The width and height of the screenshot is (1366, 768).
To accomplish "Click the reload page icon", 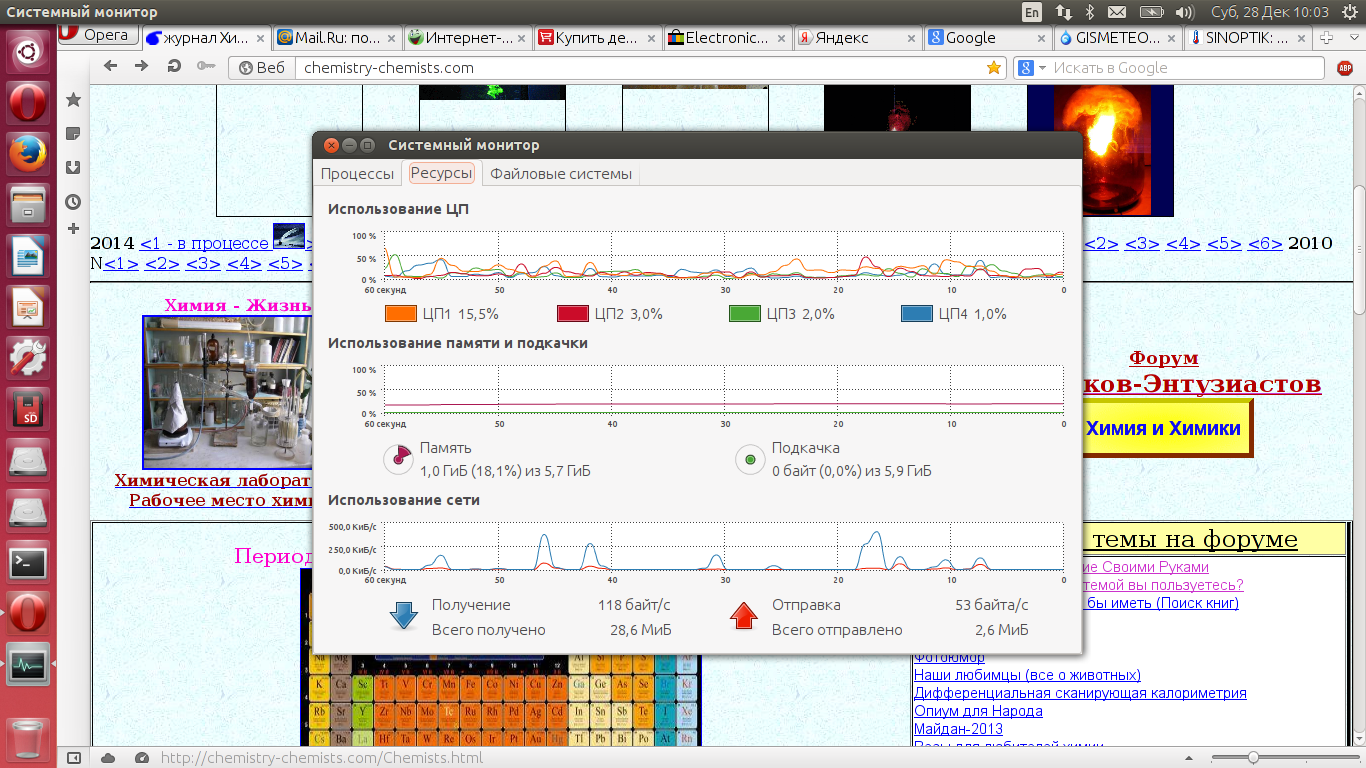I will click(x=174, y=67).
